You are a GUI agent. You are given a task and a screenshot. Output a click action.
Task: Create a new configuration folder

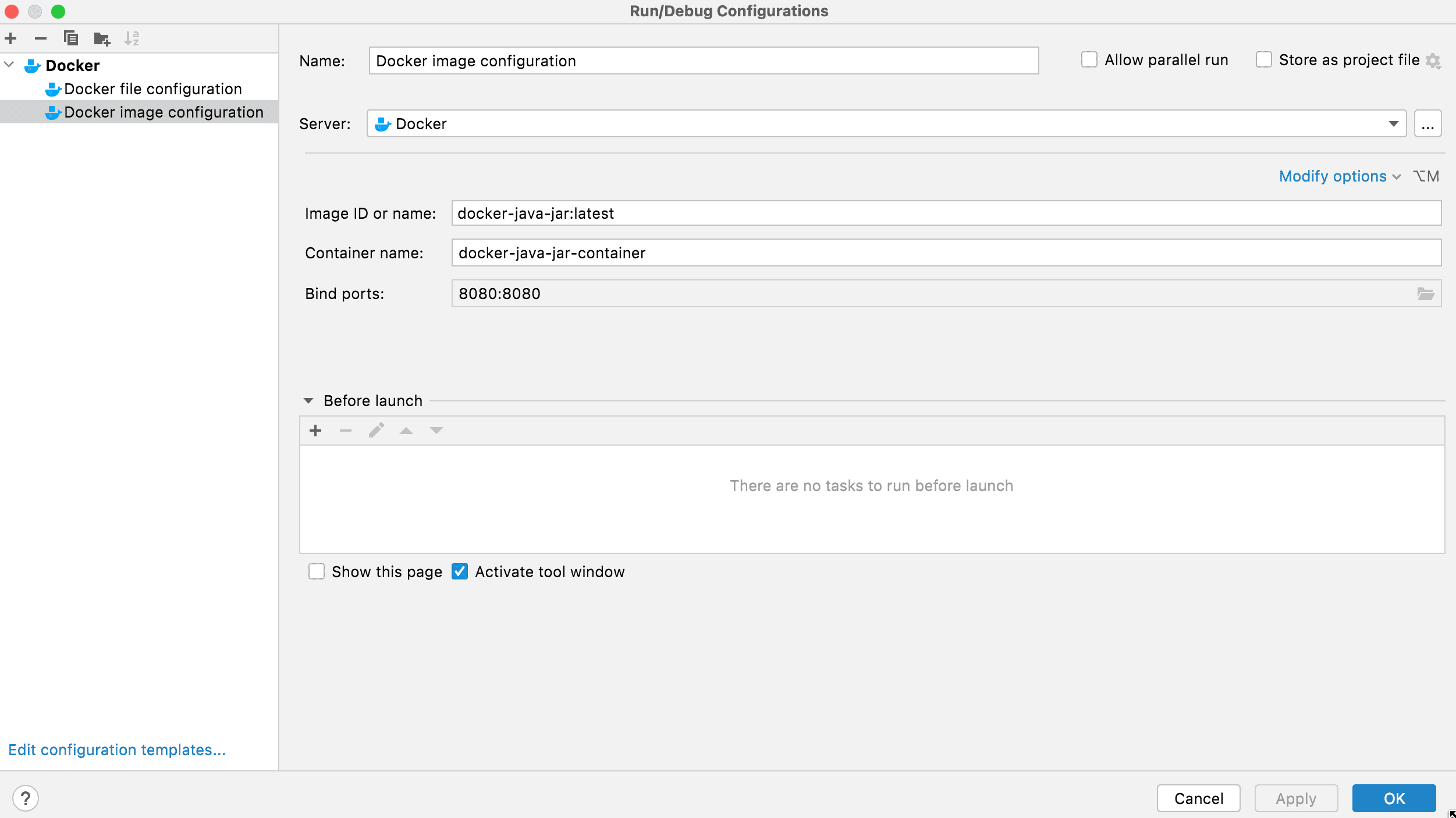[102, 38]
